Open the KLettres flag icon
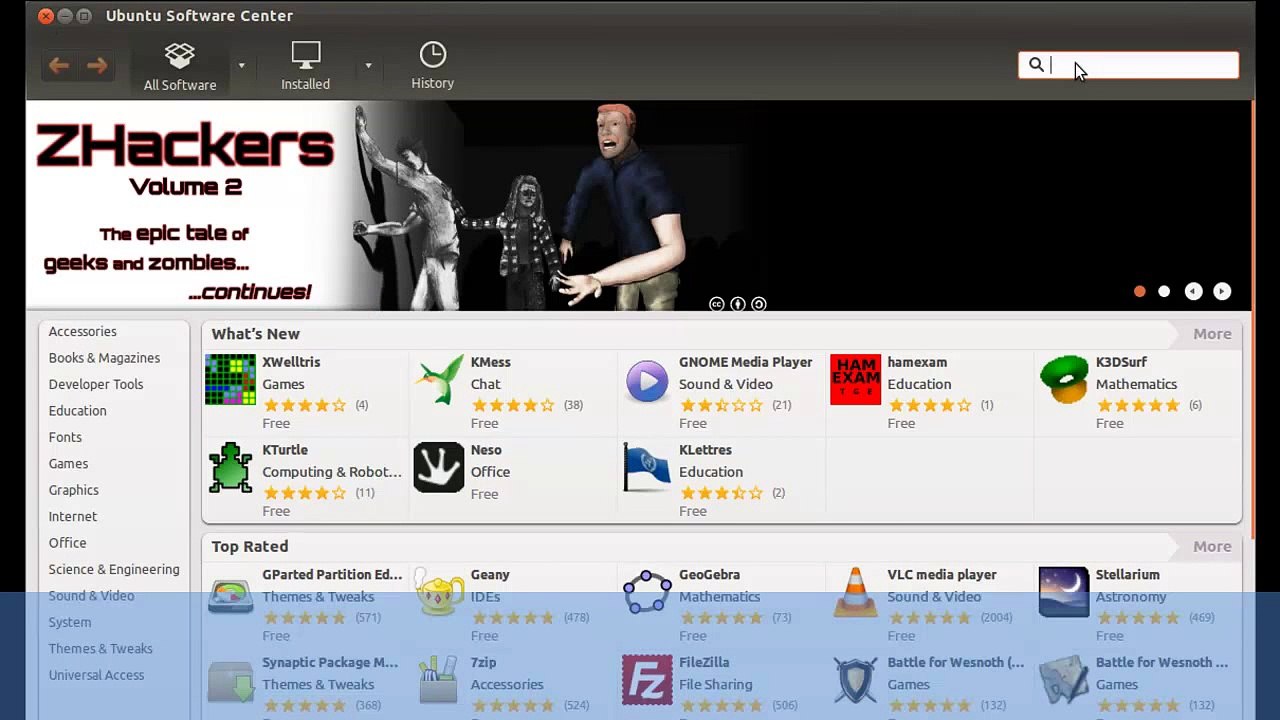The width and height of the screenshot is (1280, 720). tap(647, 468)
